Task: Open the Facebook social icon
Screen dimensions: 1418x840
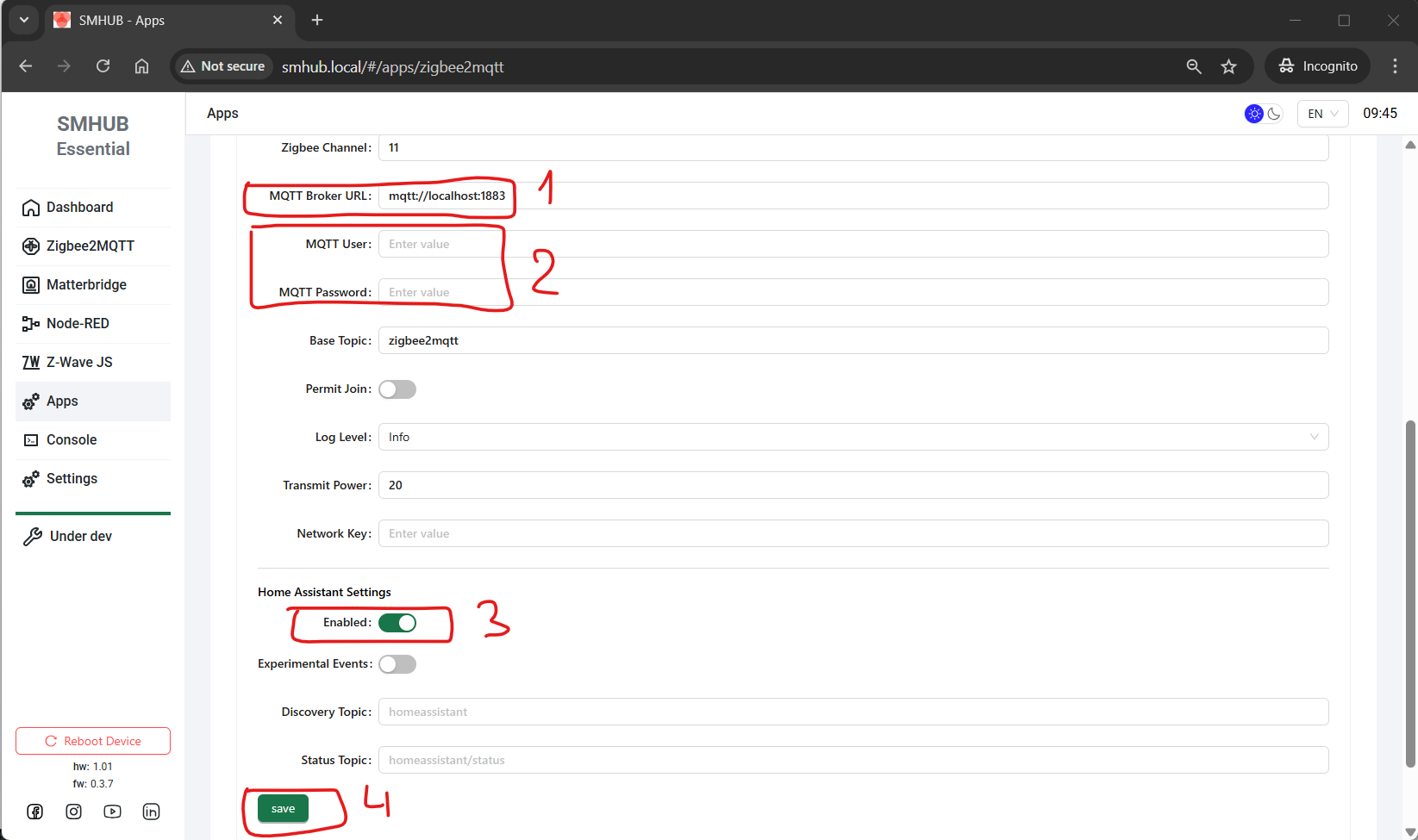Action: 35,812
